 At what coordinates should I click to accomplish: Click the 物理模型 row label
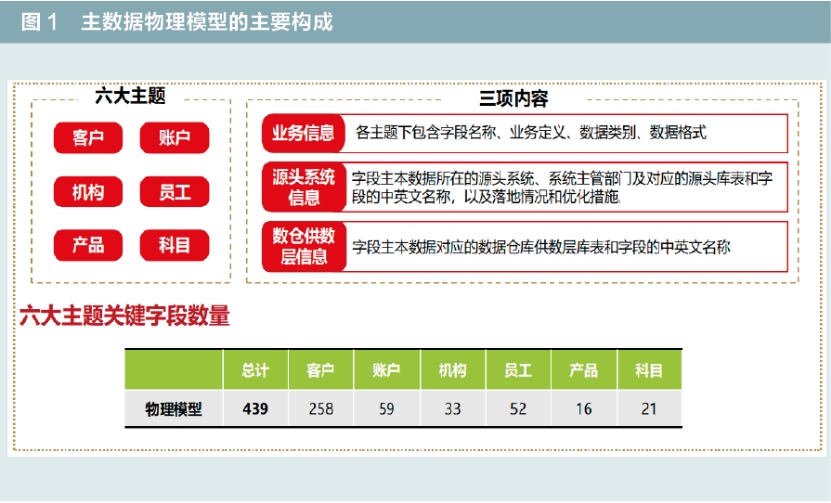174,409
